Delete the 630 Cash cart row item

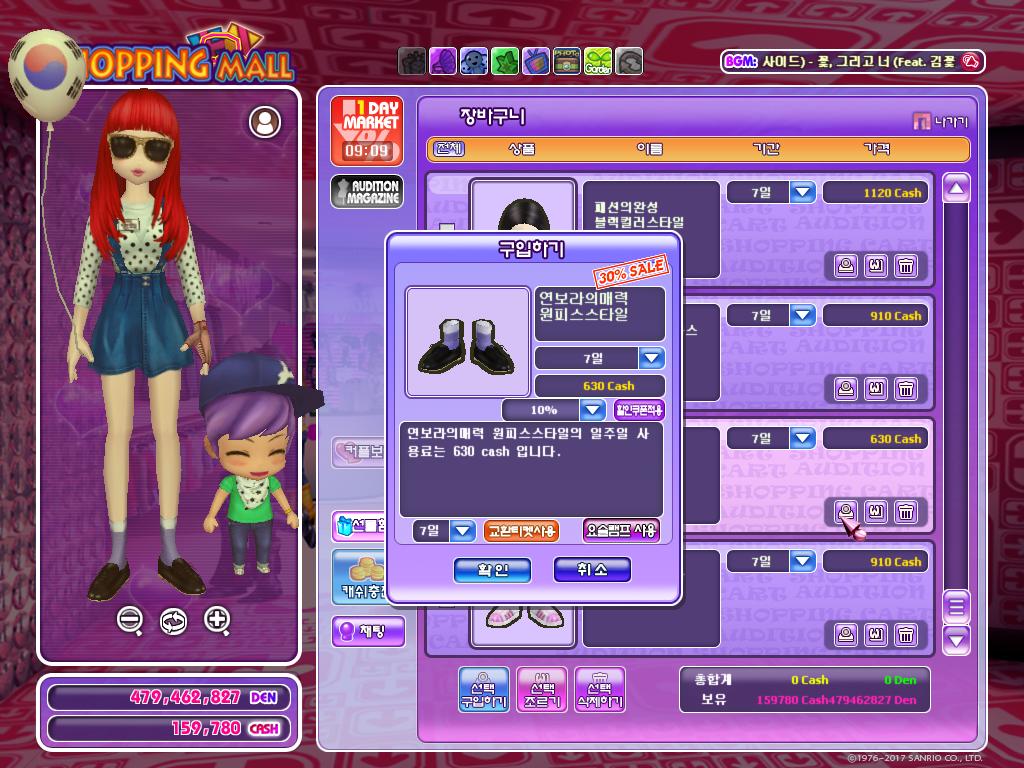[x=906, y=512]
